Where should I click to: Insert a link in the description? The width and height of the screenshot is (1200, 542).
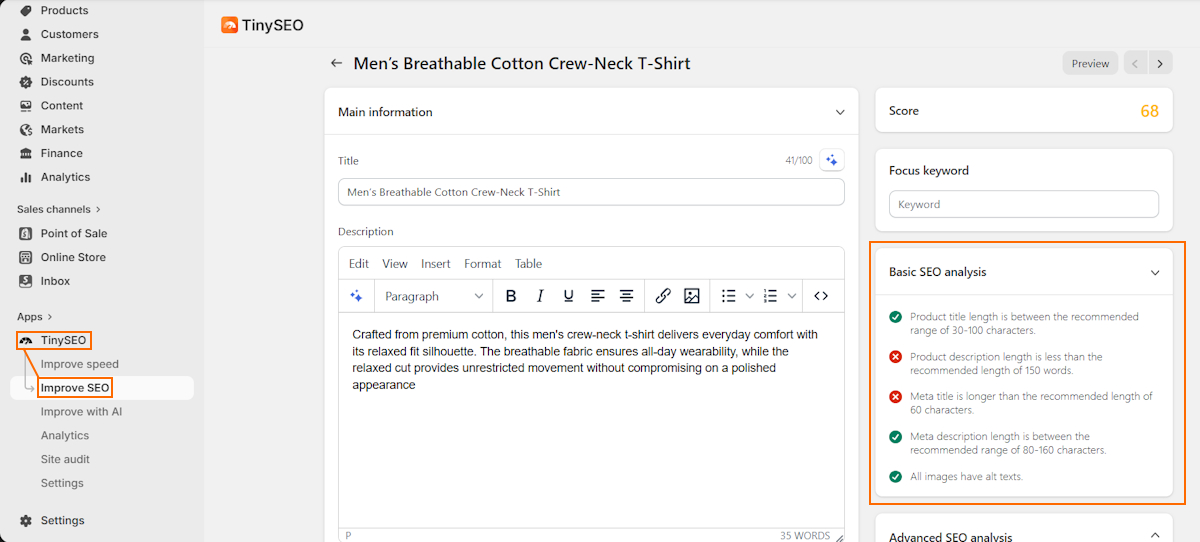click(663, 296)
